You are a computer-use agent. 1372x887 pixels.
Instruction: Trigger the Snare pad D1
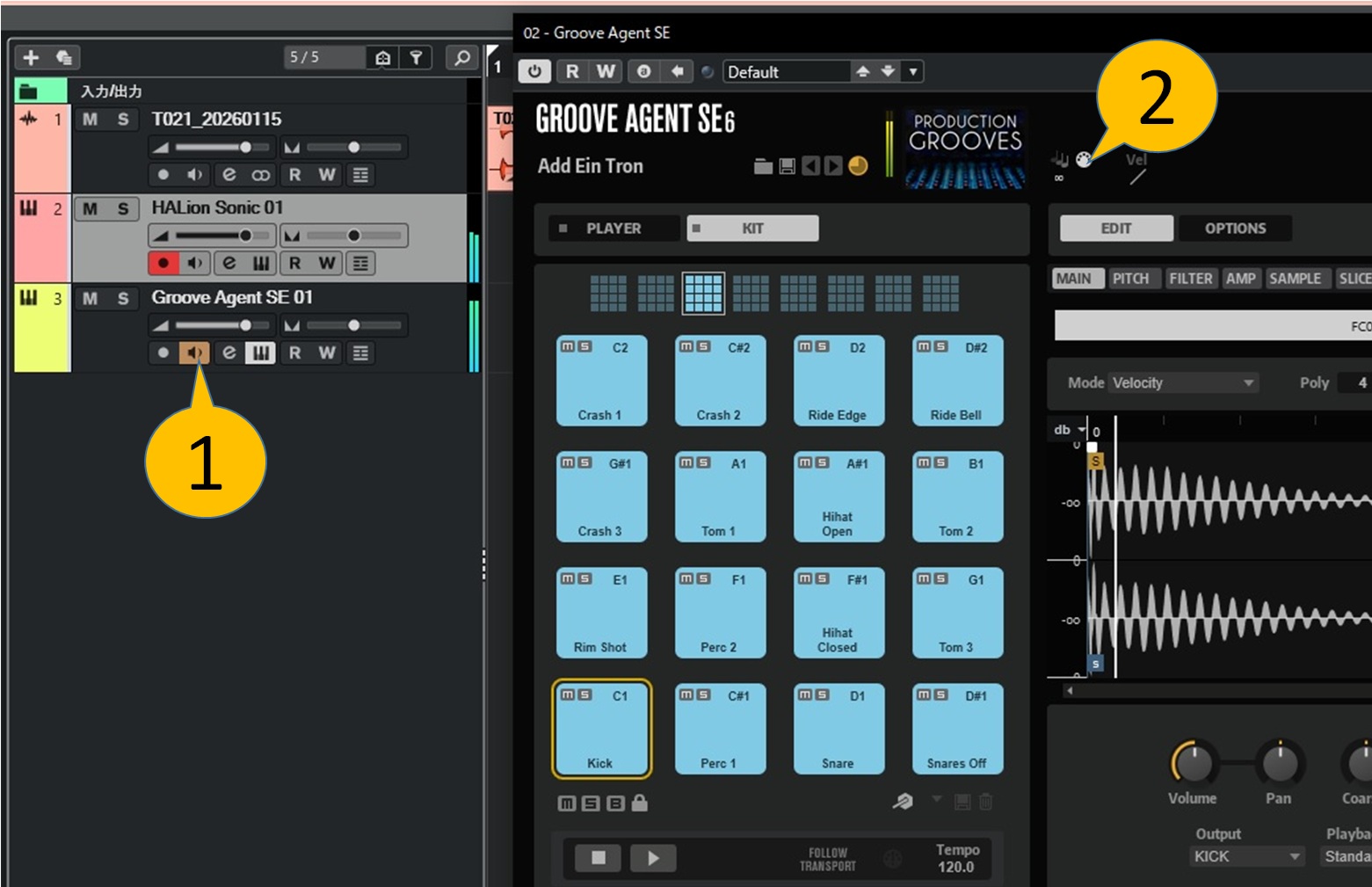click(838, 730)
